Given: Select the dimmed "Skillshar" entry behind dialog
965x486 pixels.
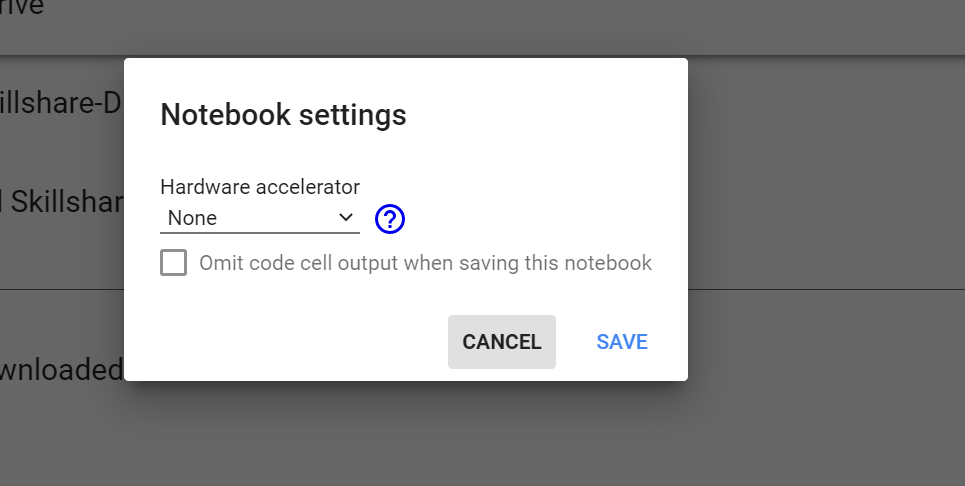Looking at the screenshot, I should click(x=60, y=201).
